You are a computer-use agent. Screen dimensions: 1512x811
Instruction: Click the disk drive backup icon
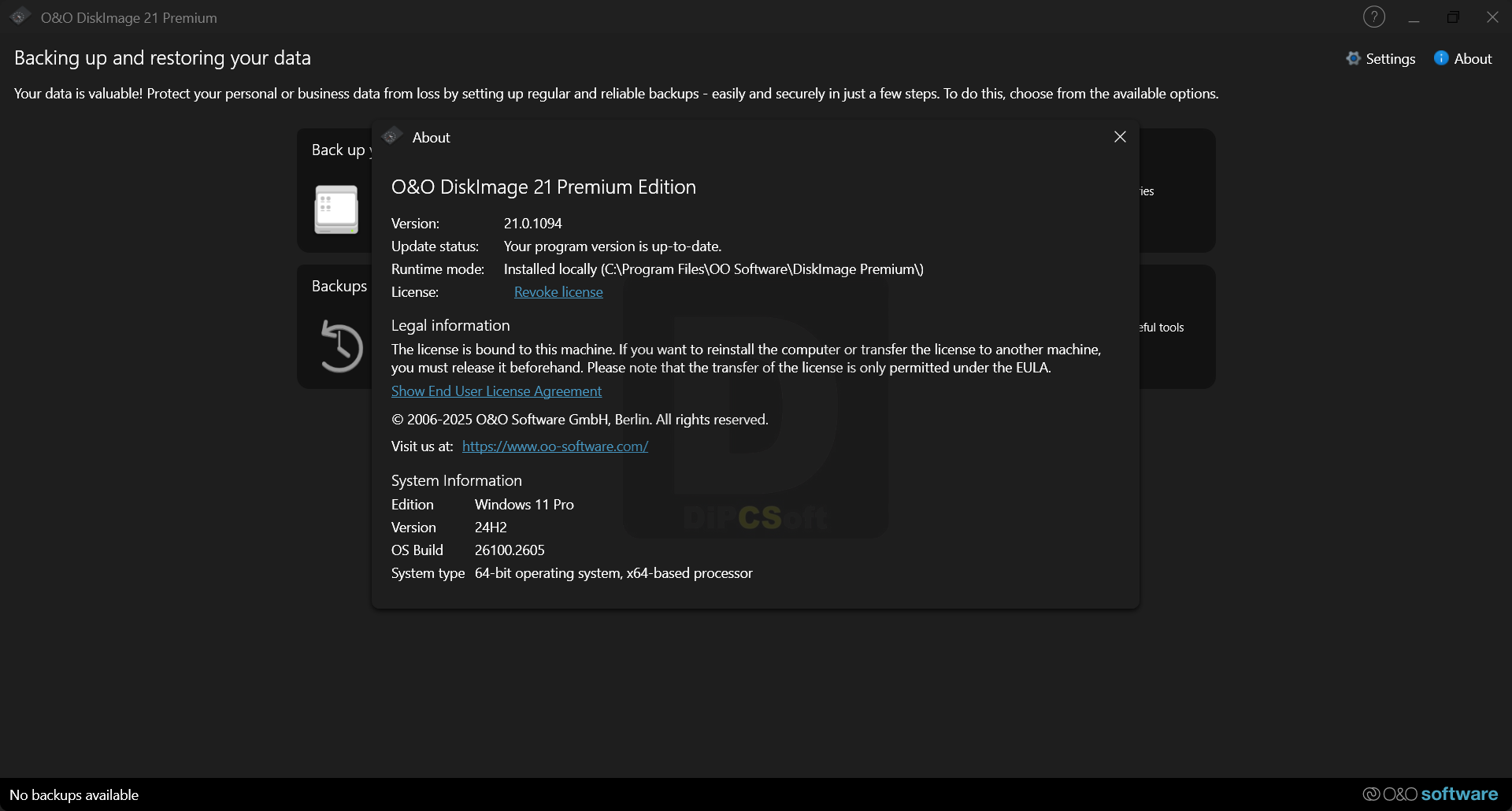[336, 209]
